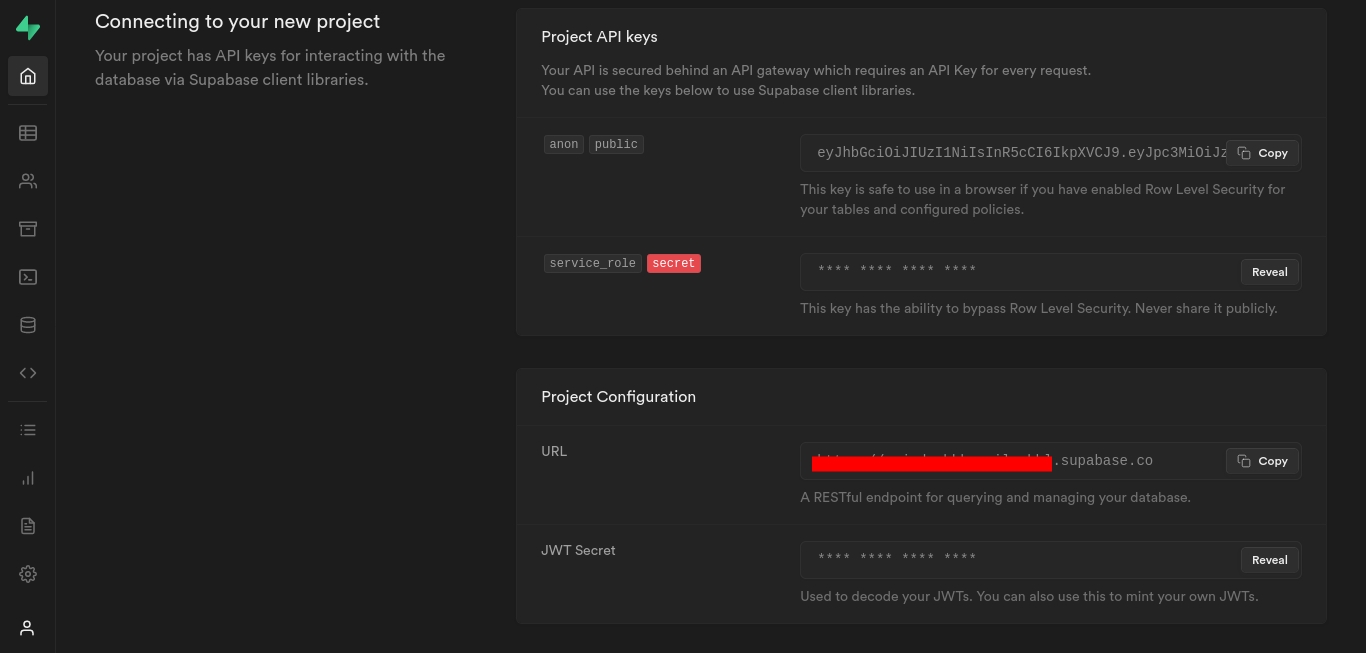Open the Reports bar chart icon
Viewport: 1366px width, 653px height.
click(x=28, y=478)
